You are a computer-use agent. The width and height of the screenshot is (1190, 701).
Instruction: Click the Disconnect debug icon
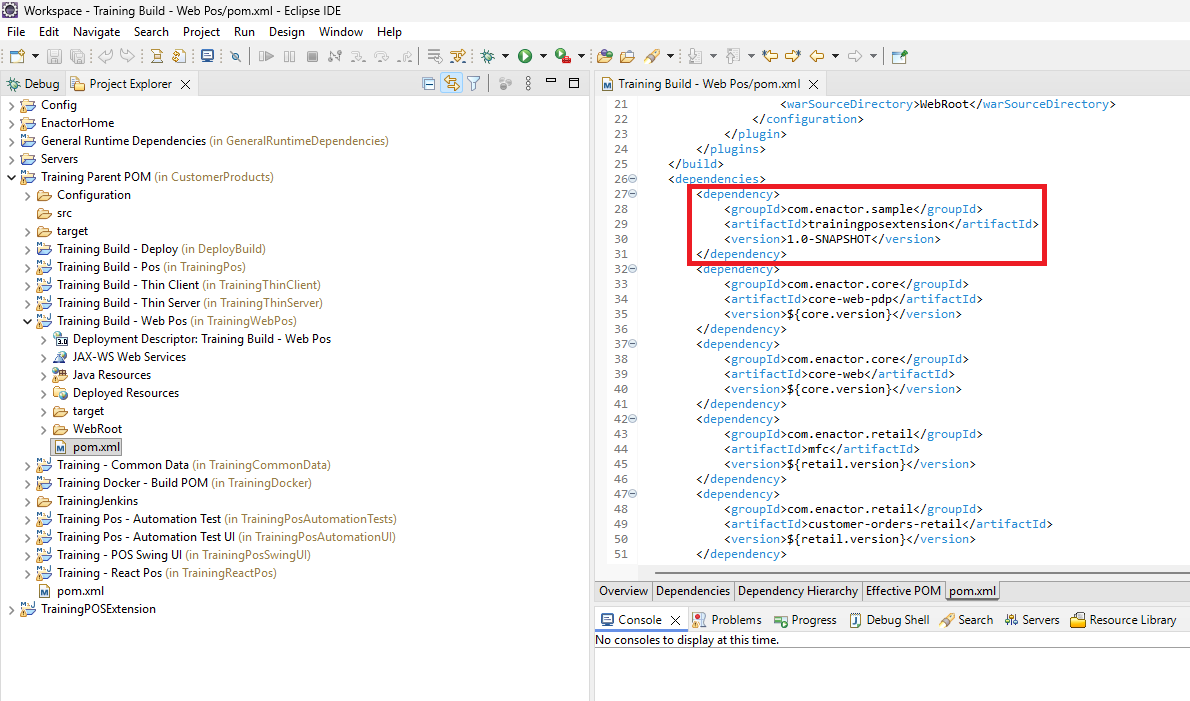(x=335, y=56)
